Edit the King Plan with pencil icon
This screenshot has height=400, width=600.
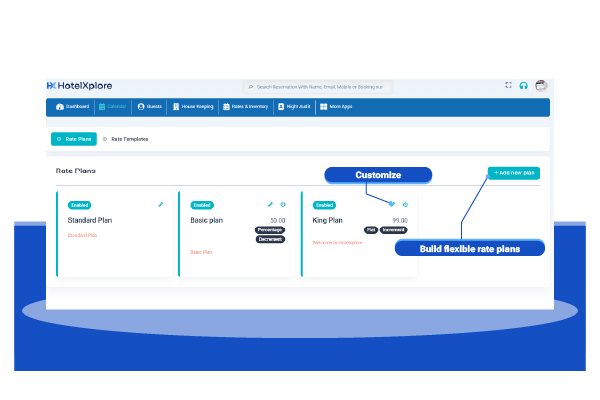pos(392,204)
